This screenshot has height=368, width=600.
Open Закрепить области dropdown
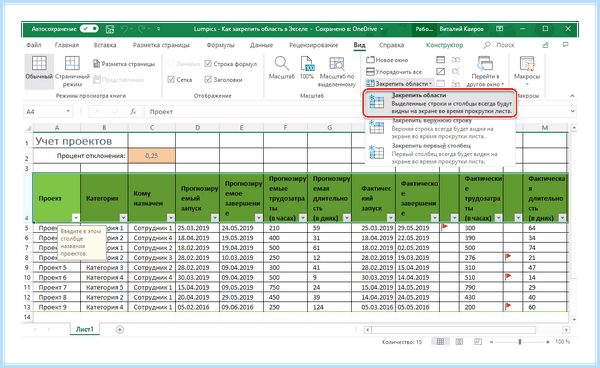399,83
